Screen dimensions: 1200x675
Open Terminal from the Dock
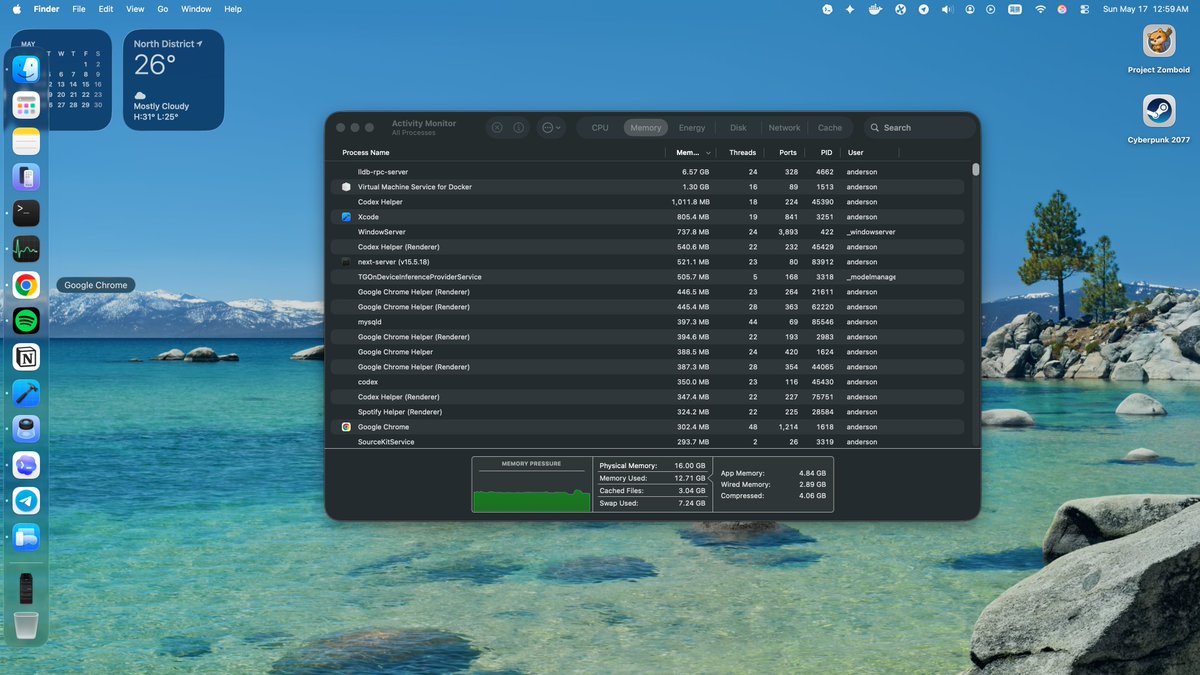pyautogui.click(x=26, y=213)
